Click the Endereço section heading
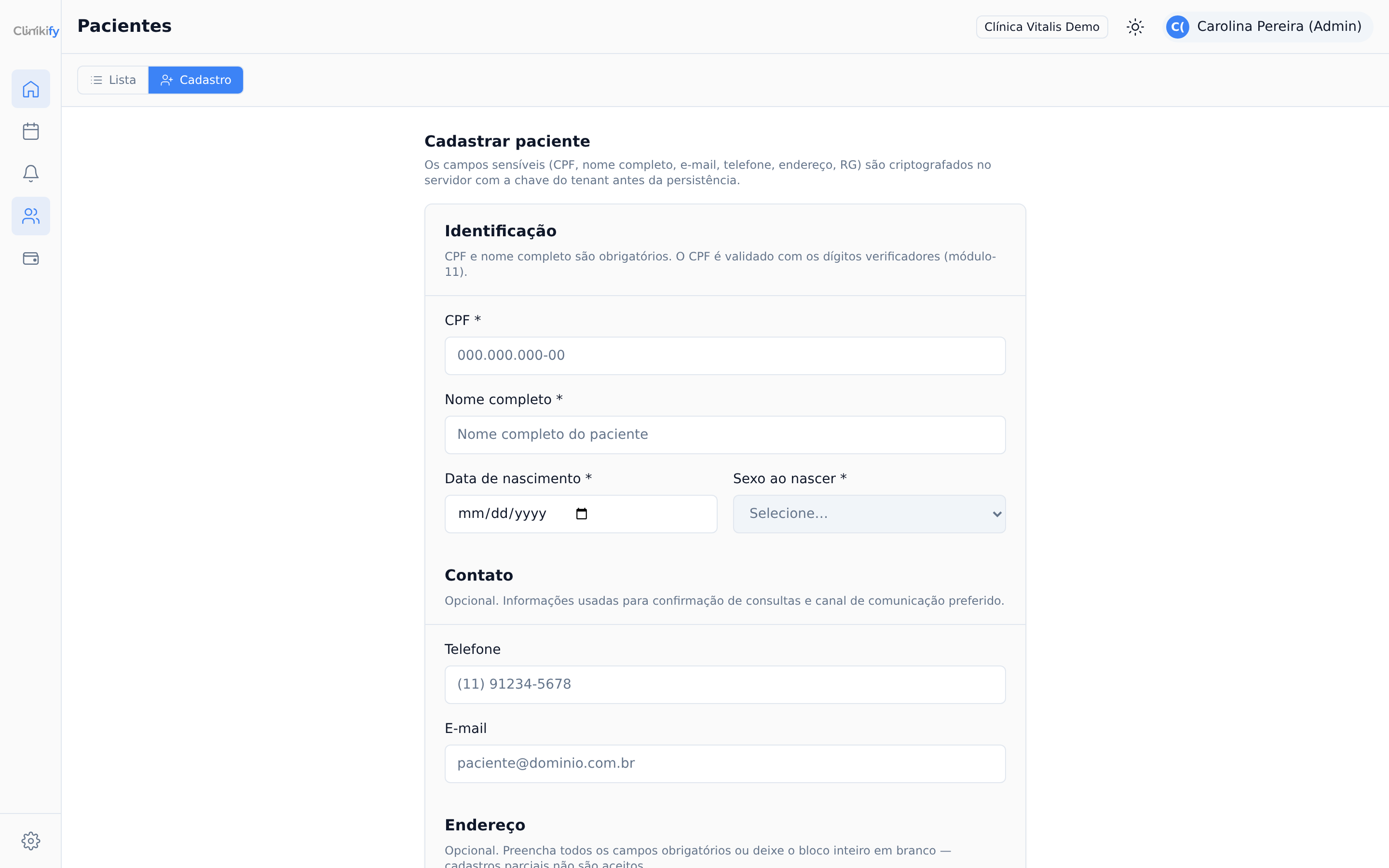 click(485, 825)
